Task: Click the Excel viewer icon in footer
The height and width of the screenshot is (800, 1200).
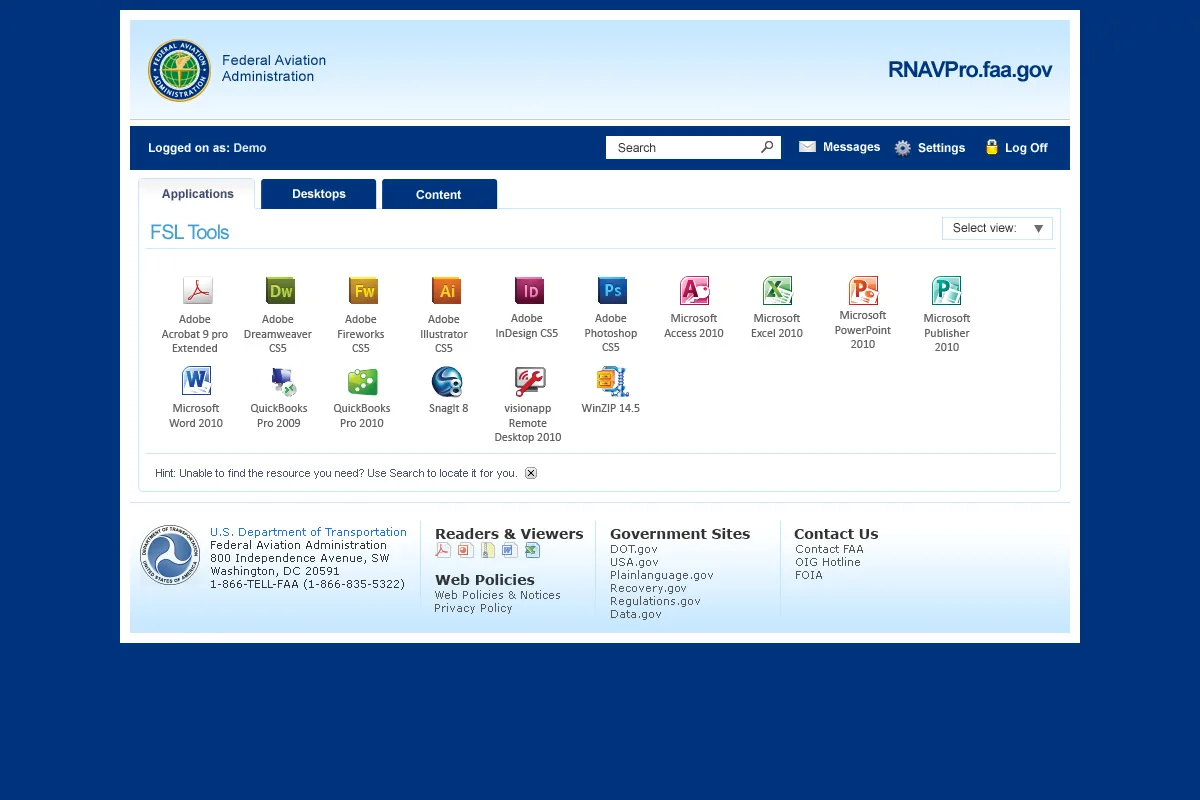Action: coord(532,550)
